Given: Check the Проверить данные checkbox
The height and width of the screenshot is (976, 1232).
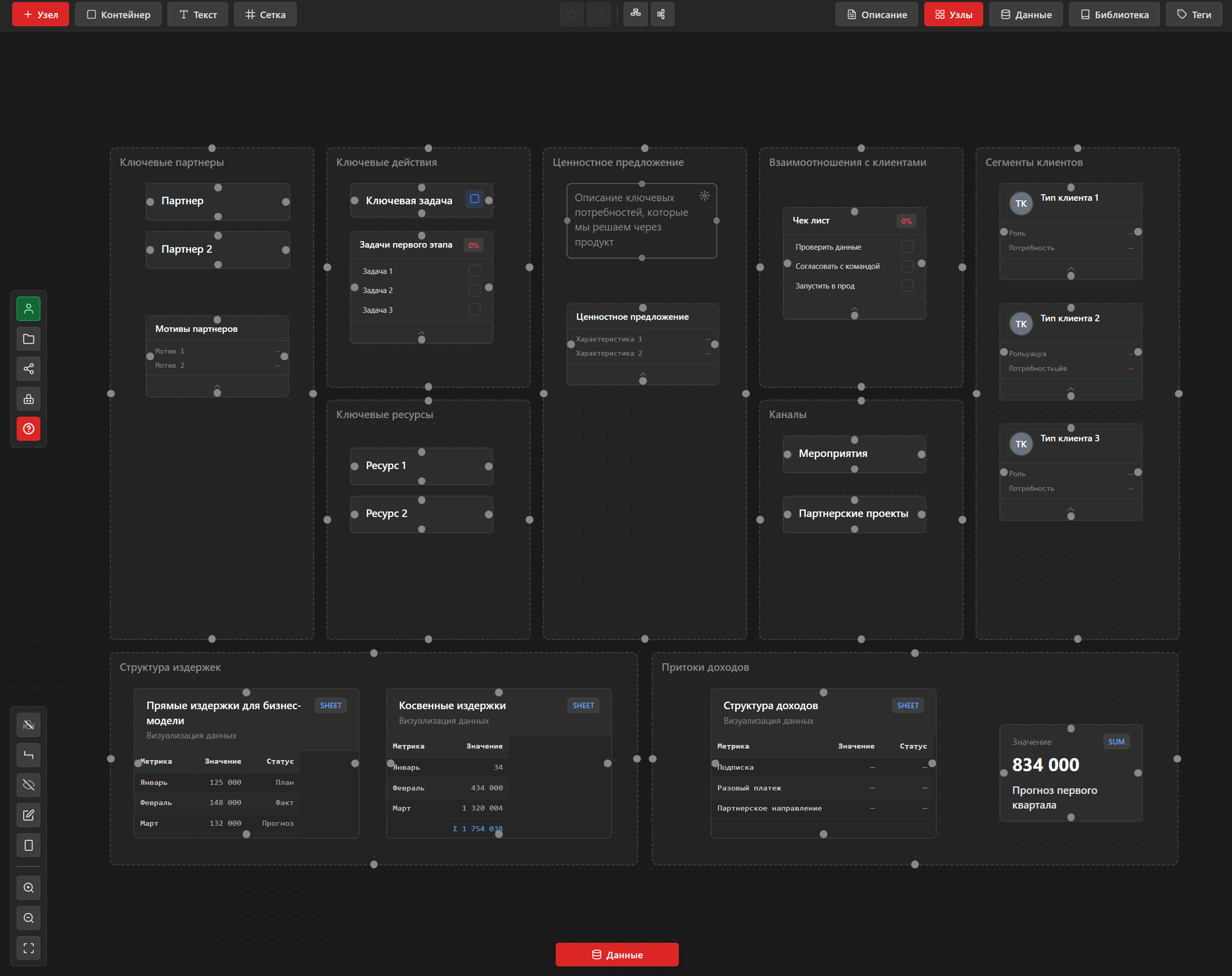Looking at the screenshot, I should pos(907,247).
